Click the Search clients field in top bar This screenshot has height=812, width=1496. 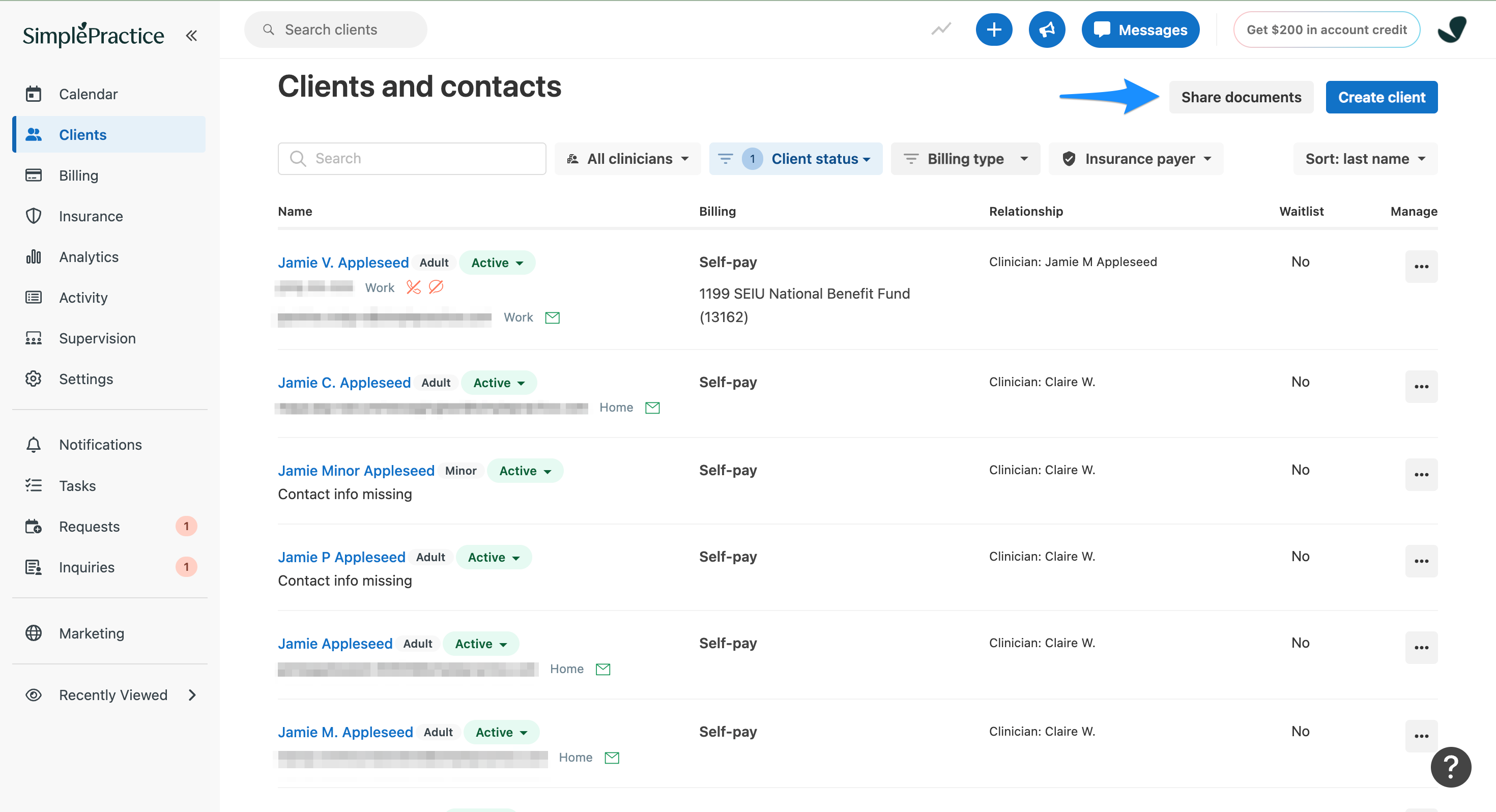coord(336,30)
